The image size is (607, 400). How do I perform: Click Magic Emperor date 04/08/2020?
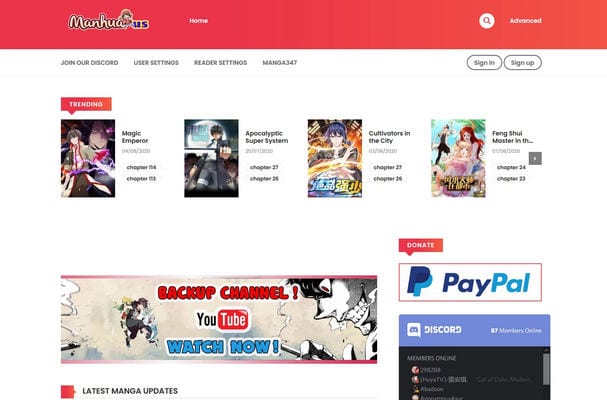(x=136, y=151)
